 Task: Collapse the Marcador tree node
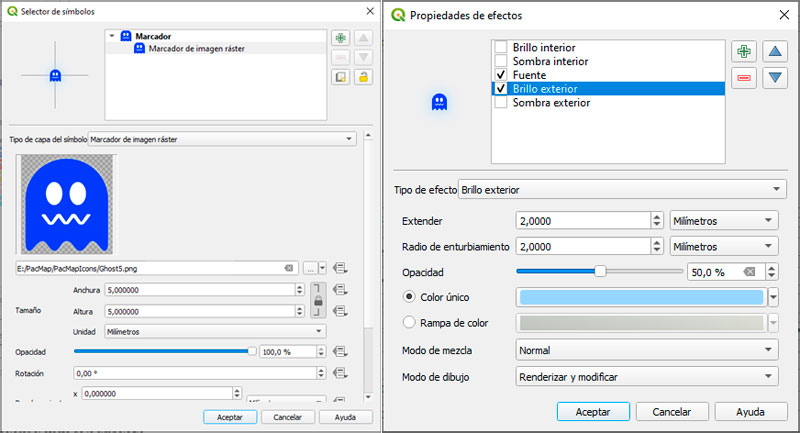pos(112,36)
